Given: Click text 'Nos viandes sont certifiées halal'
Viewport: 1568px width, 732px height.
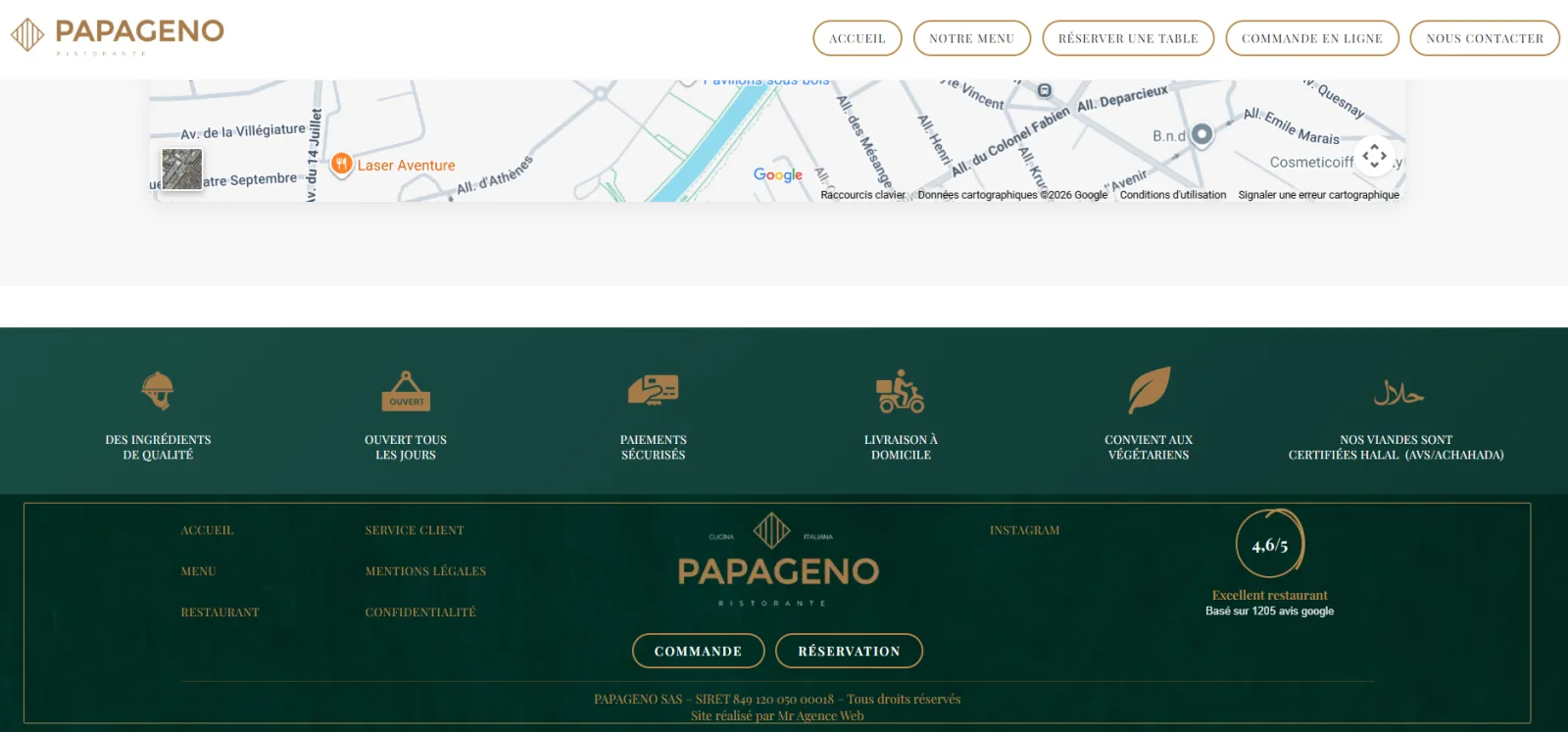Looking at the screenshot, I should (1396, 447).
